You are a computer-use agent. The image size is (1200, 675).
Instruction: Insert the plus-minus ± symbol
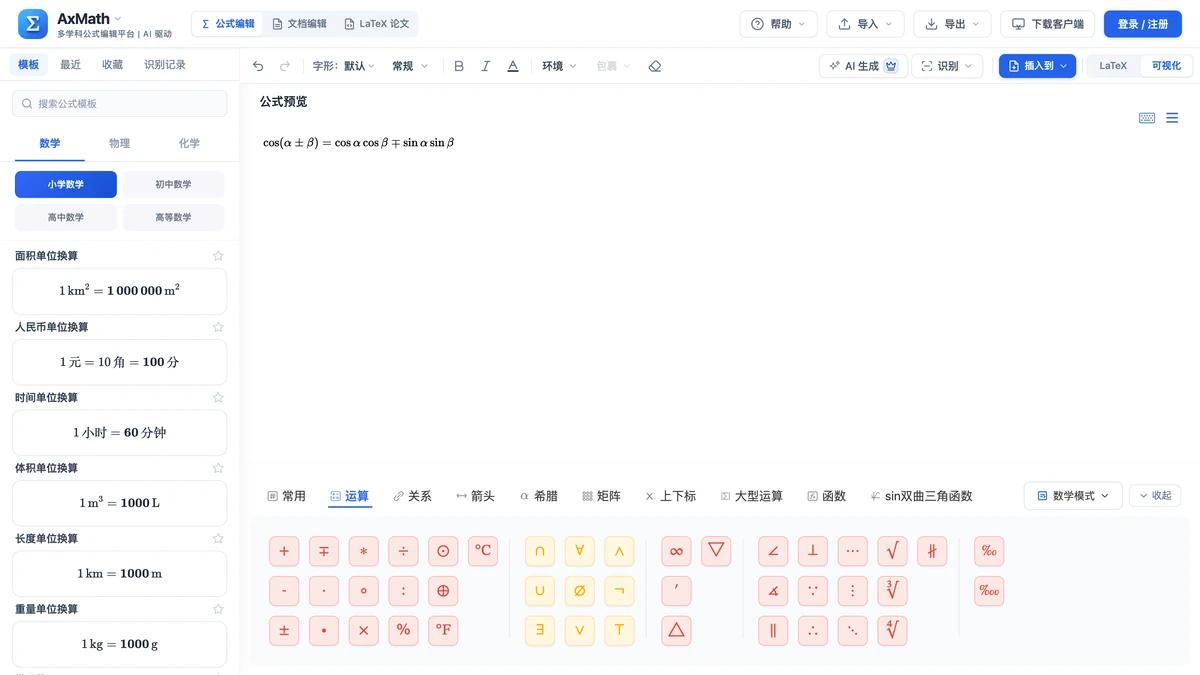click(284, 631)
